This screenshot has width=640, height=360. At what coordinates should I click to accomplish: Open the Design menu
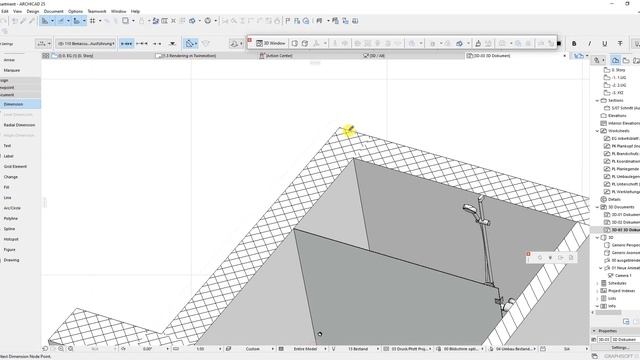(33, 11)
